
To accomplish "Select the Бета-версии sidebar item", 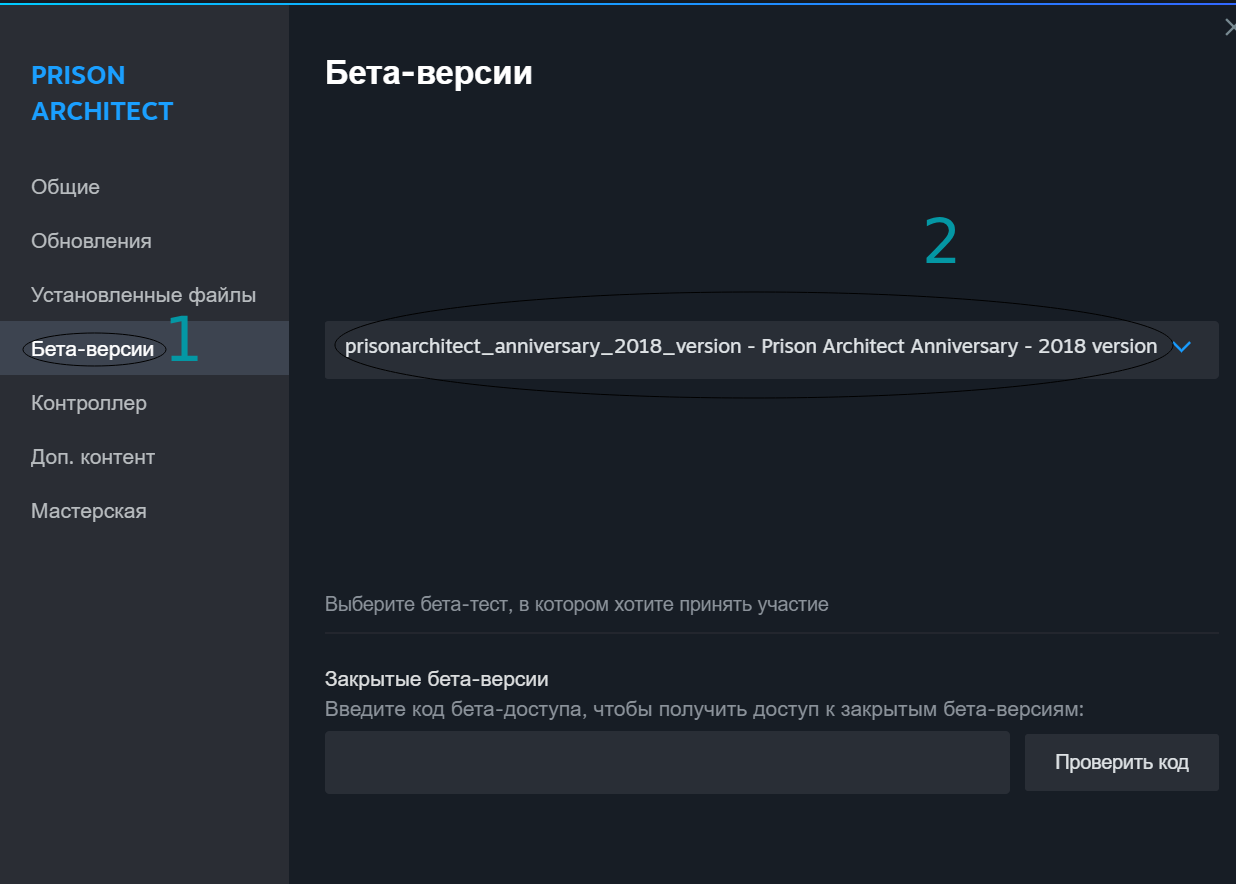I will (144, 349).
